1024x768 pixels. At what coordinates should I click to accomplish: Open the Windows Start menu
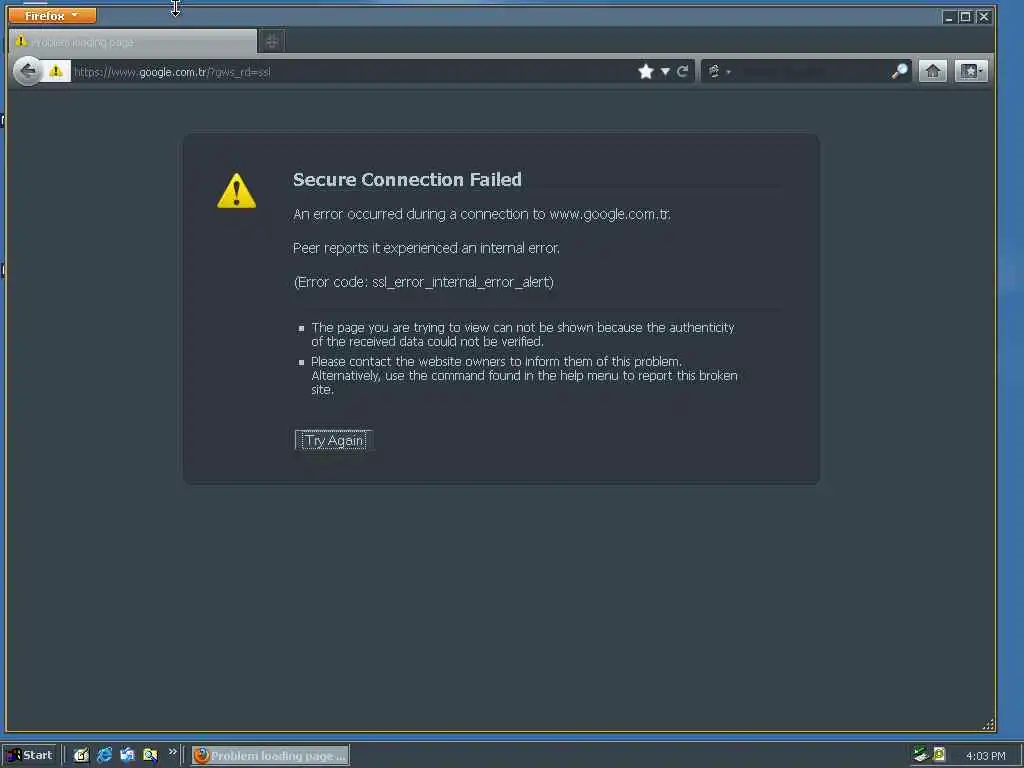(30, 756)
